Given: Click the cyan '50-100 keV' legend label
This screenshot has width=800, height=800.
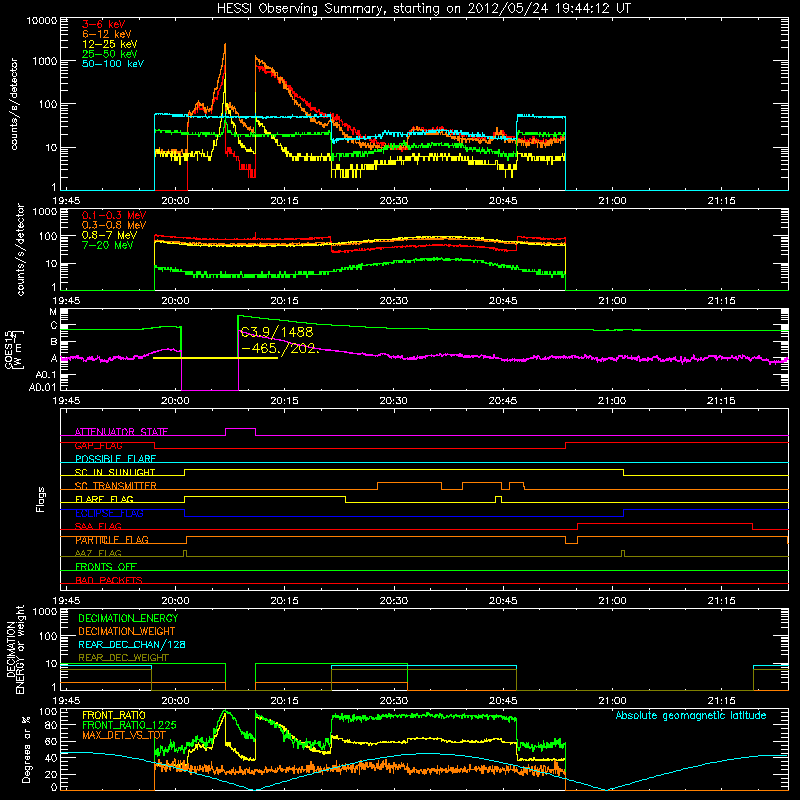Looking at the screenshot, I should 113,64.
